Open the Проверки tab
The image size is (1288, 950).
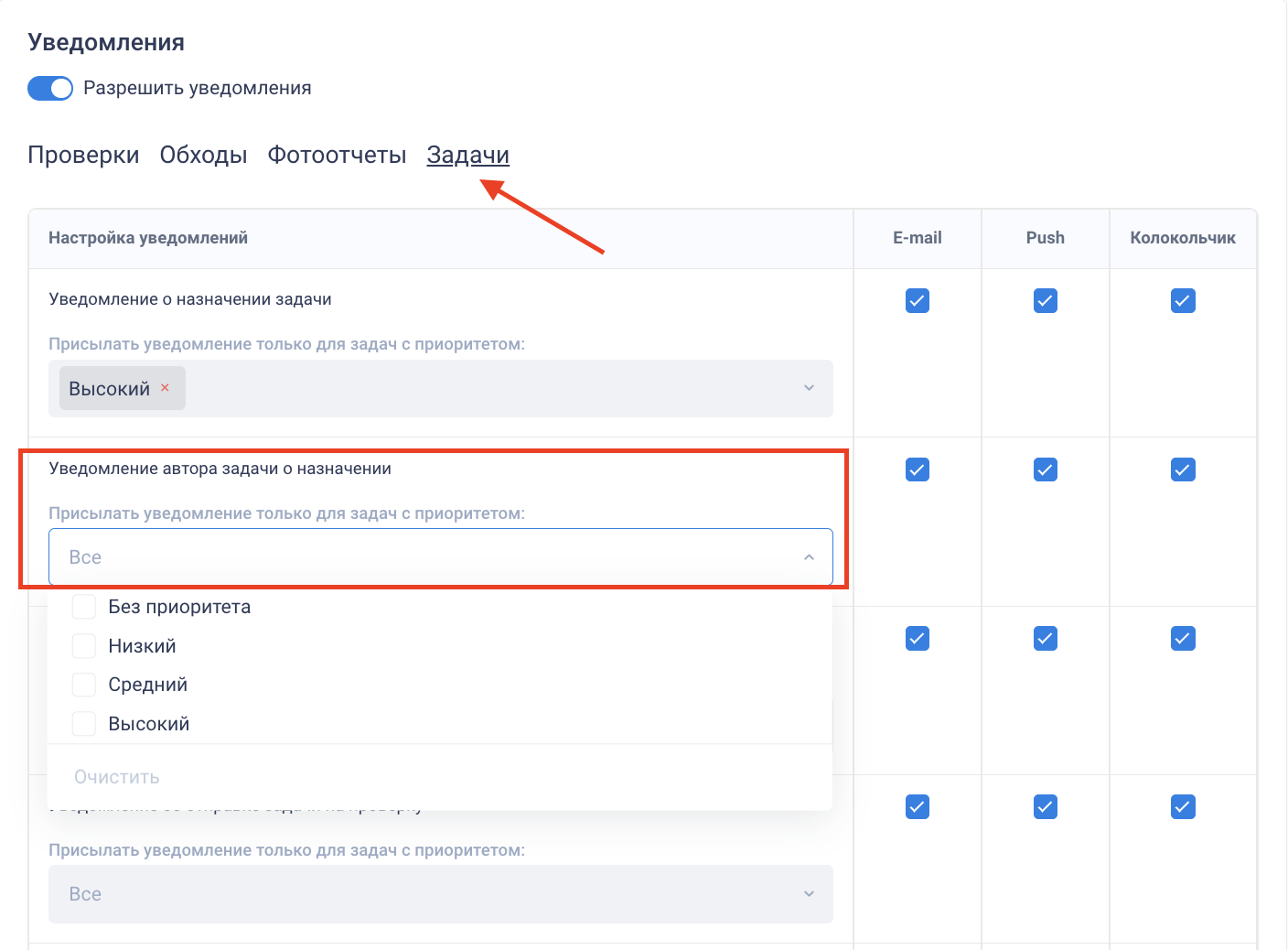click(x=83, y=156)
